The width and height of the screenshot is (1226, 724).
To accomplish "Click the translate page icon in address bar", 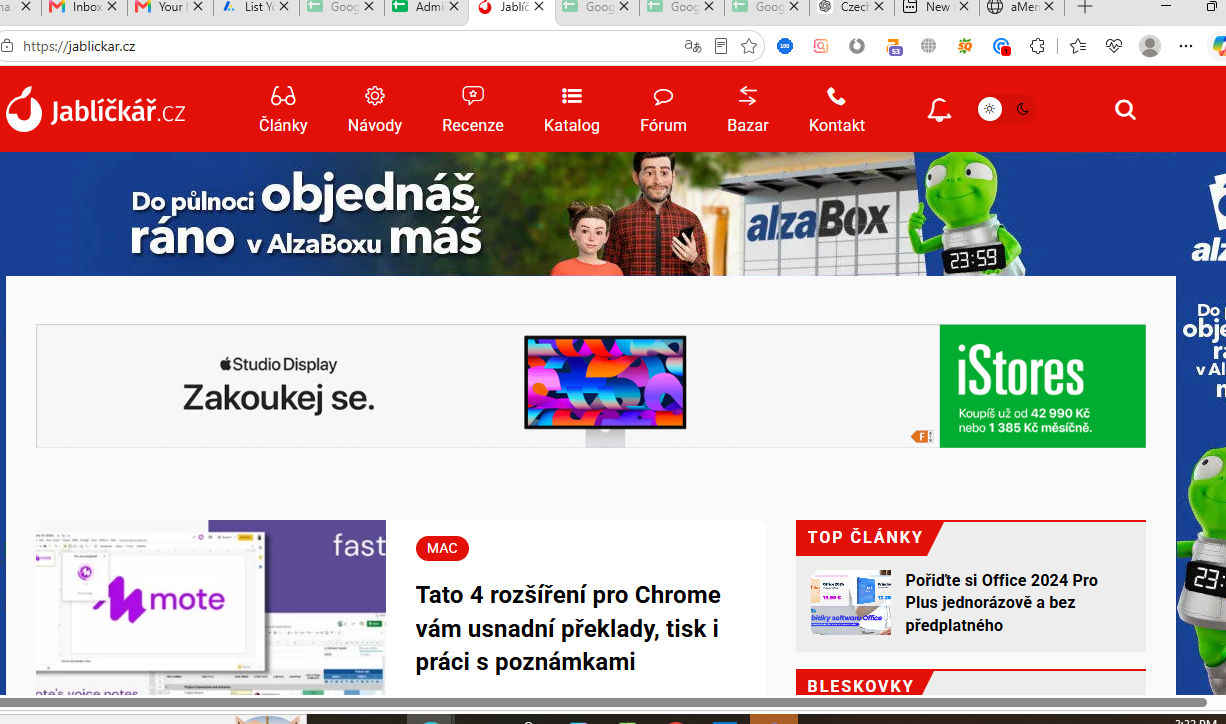I will pyautogui.click(x=692, y=46).
